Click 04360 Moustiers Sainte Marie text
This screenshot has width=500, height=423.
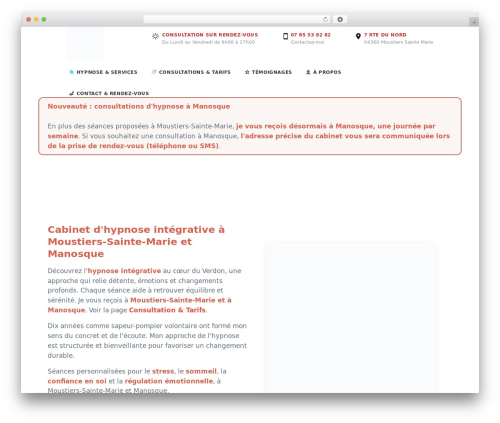coord(398,42)
